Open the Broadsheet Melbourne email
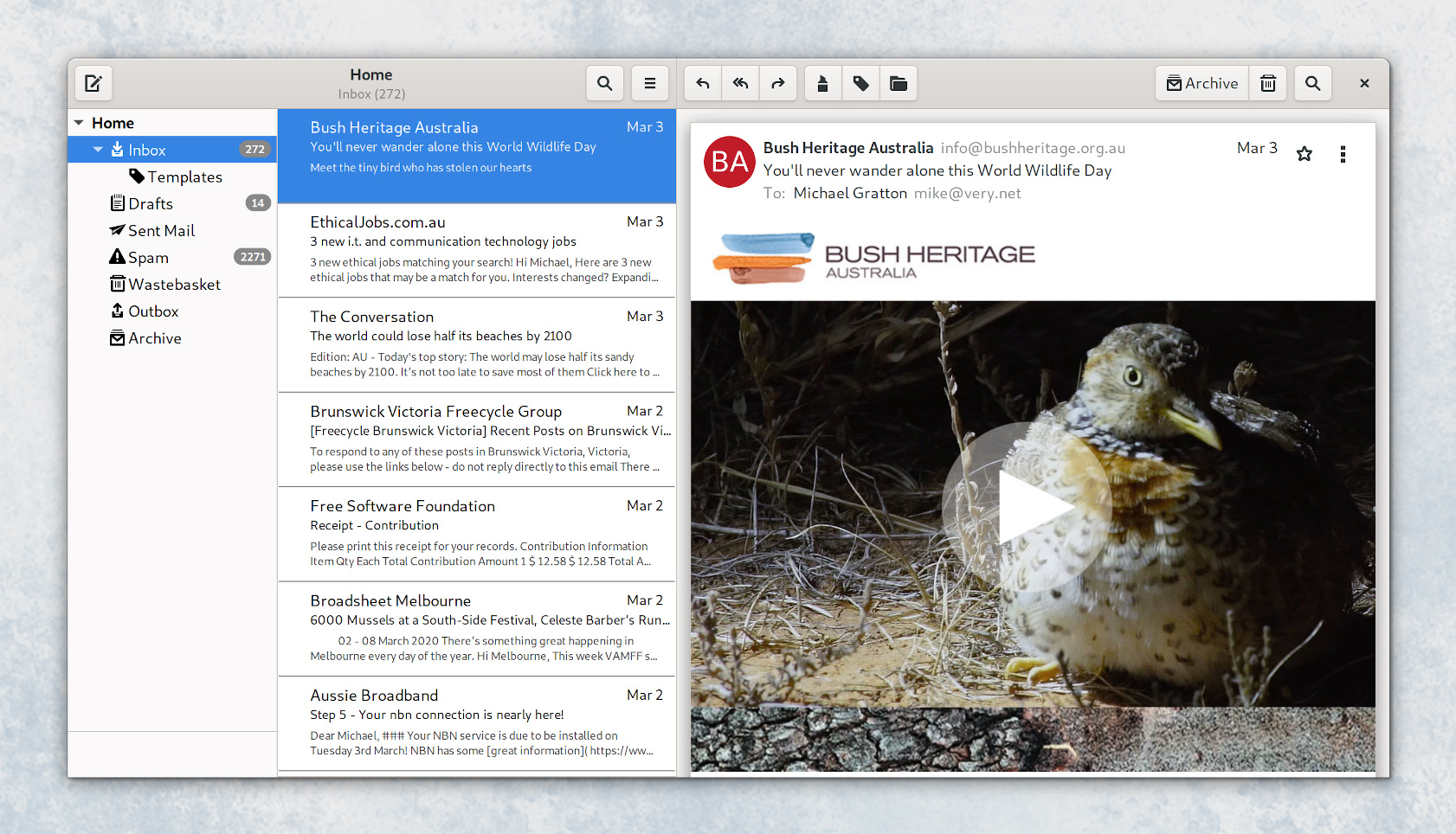This screenshot has height=834, width=1456. (x=477, y=629)
